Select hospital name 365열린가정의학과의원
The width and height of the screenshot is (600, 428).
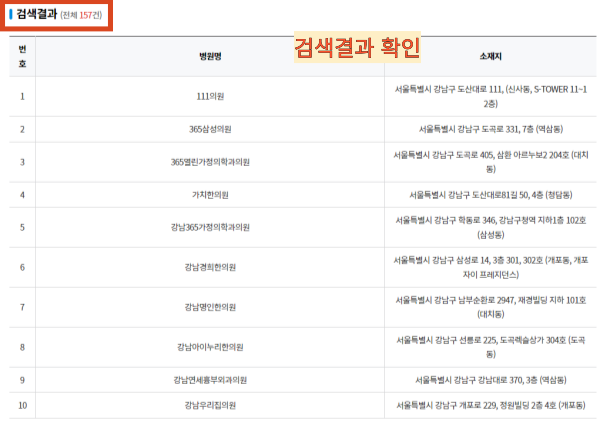pos(210,162)
